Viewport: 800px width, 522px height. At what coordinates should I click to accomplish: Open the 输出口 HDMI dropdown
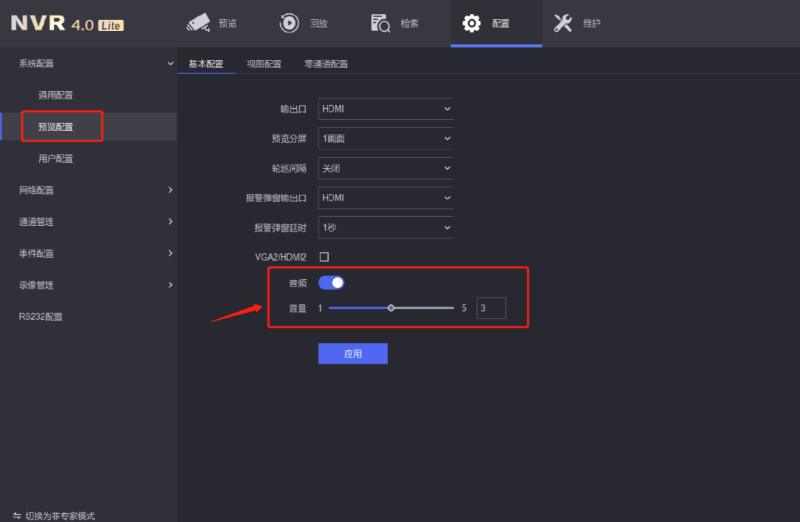(386, 109)
